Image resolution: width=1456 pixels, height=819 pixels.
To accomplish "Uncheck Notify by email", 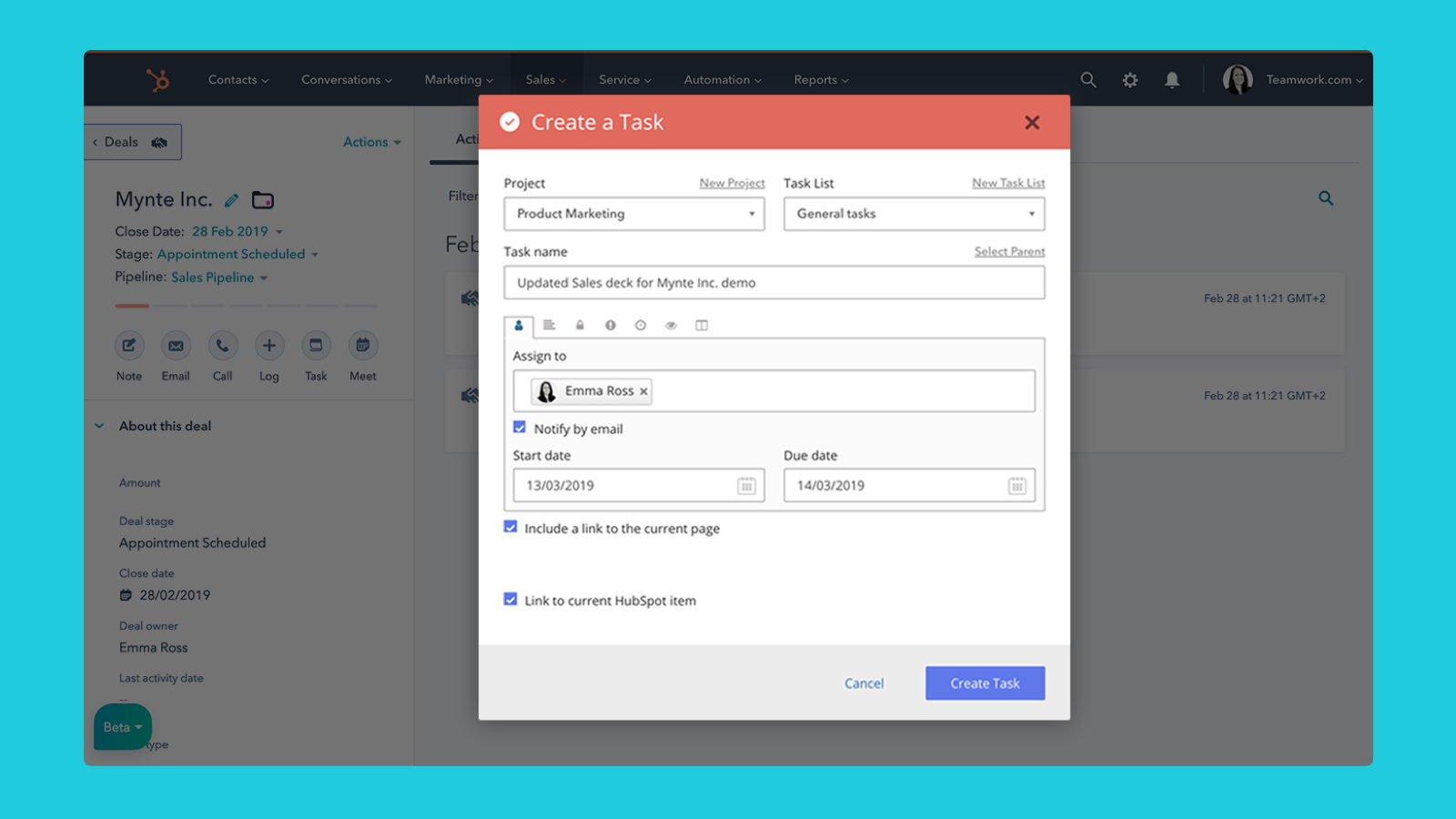I will 520,428.
